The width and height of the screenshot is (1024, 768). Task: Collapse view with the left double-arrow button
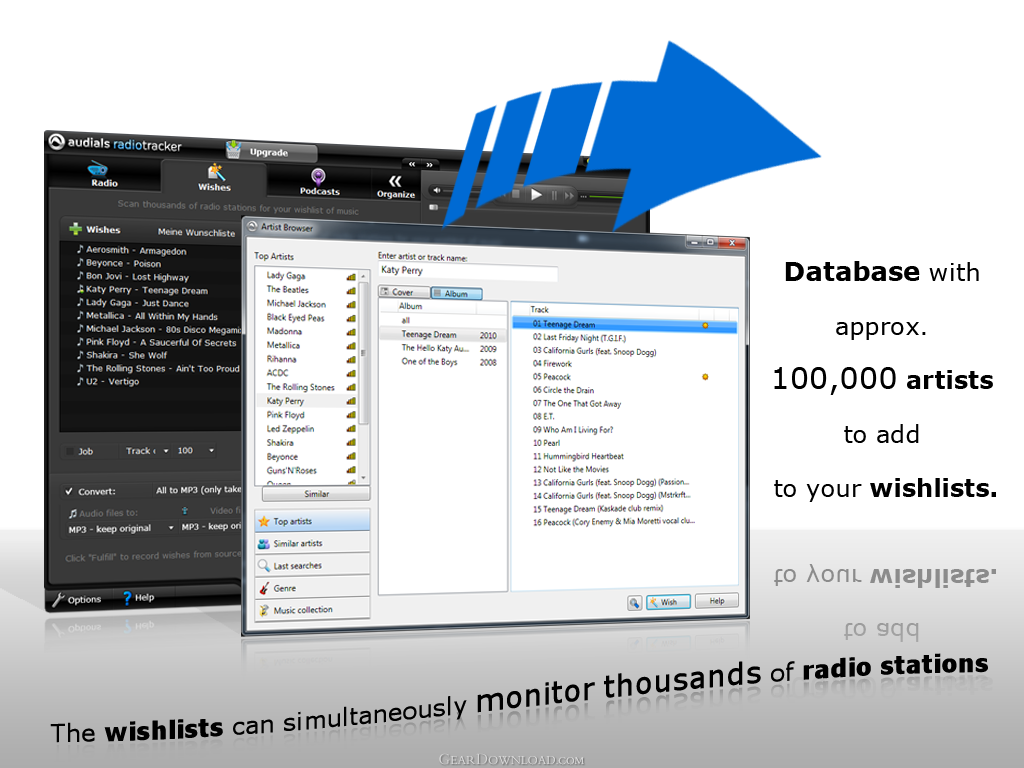click(412, 164)
